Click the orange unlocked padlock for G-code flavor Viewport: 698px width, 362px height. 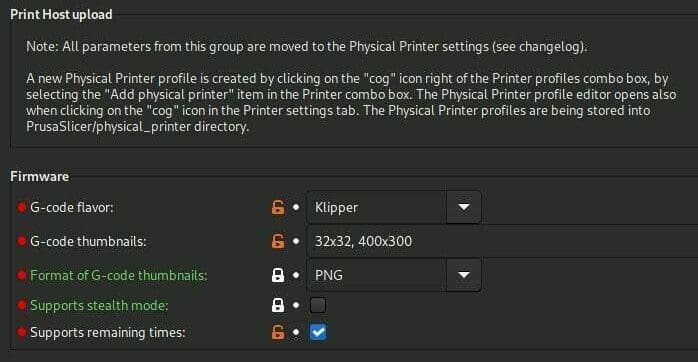click(278, 207)
